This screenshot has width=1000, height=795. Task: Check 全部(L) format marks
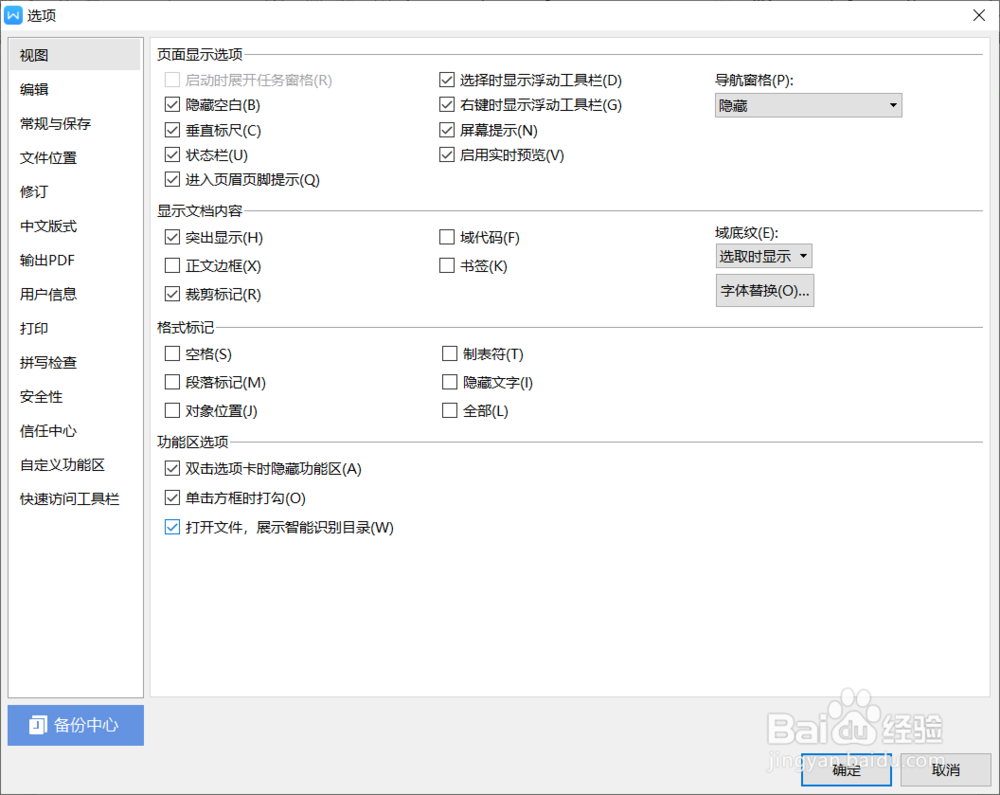[450, 411]
